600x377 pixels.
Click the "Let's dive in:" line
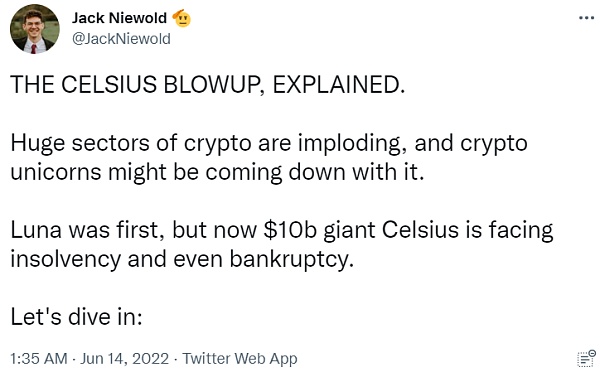point(76,317)
